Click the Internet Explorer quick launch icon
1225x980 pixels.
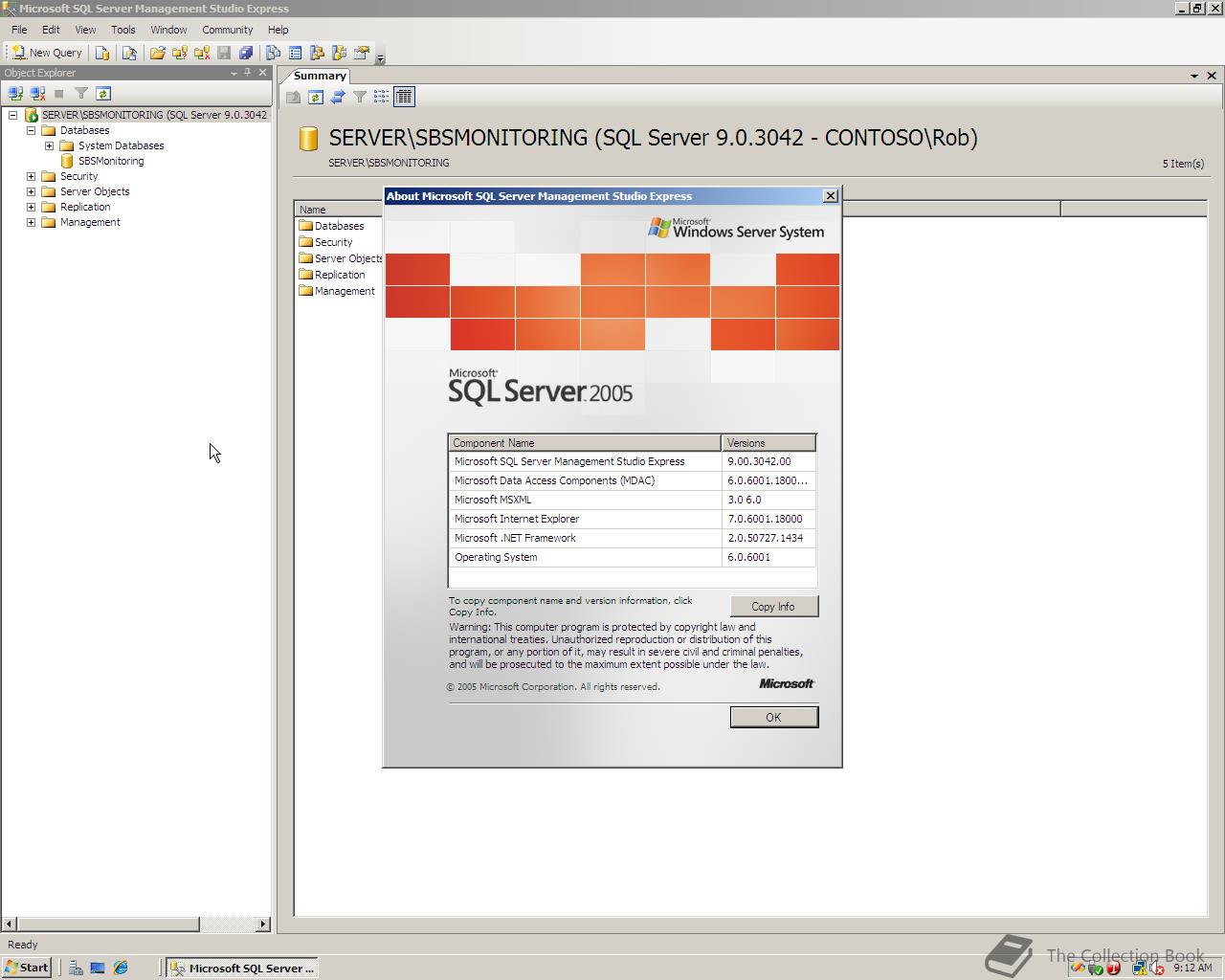(121, 968)
